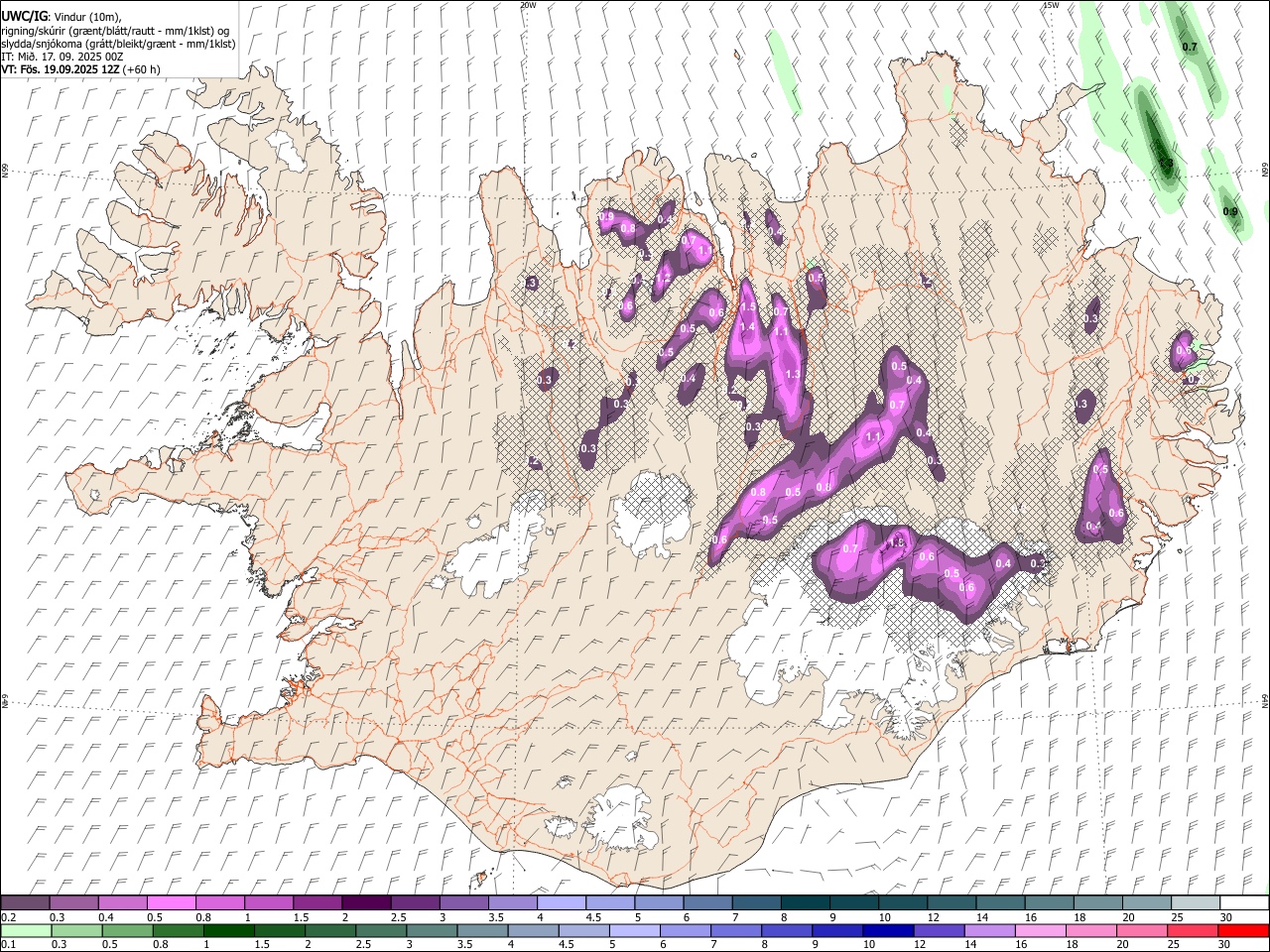Screen dimensions: 1270x952
Task: Select the '1.4' value label on the map
Action: point(748,326)
